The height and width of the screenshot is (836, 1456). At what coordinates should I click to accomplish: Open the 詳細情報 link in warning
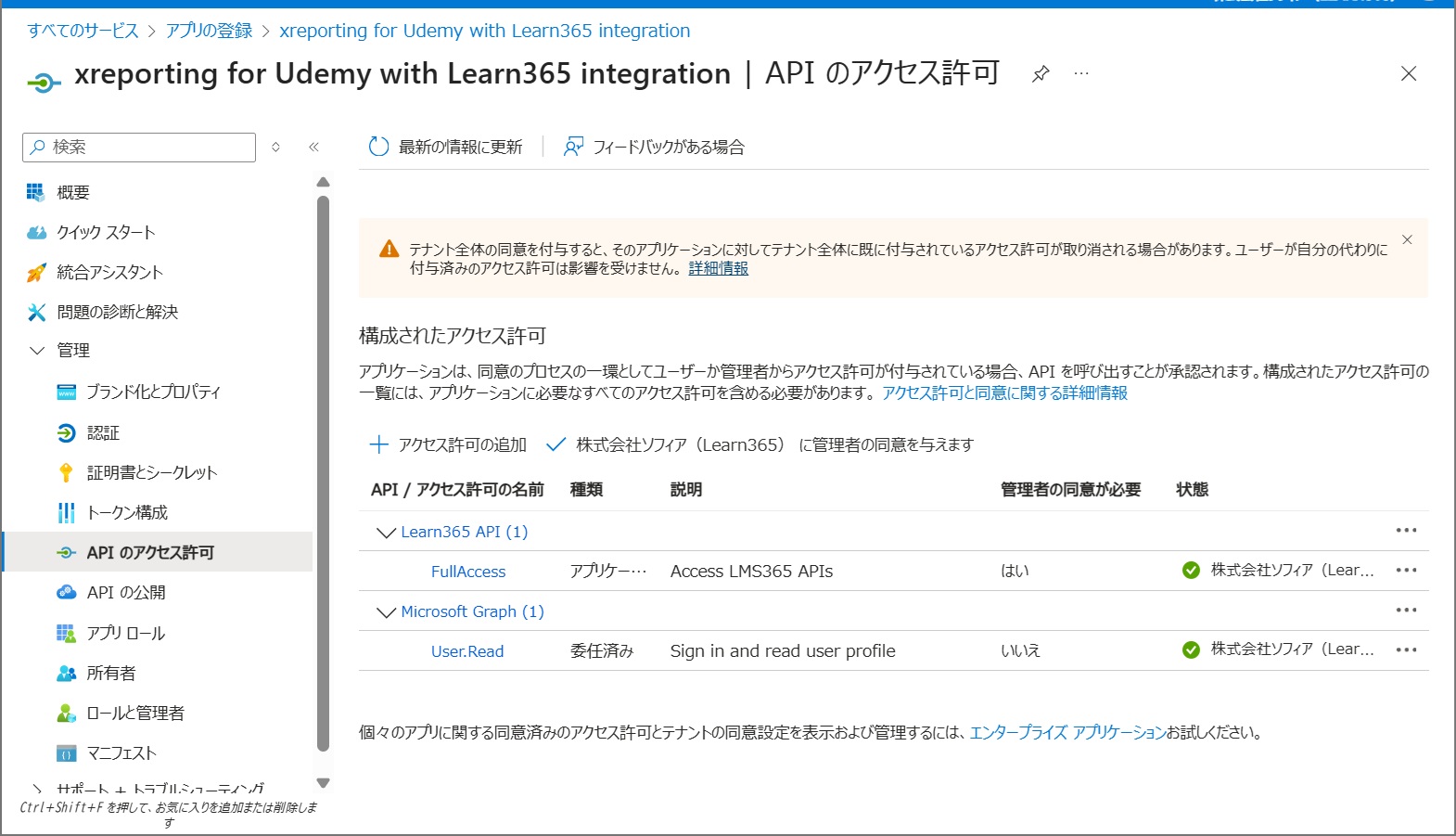pos(718,268)
